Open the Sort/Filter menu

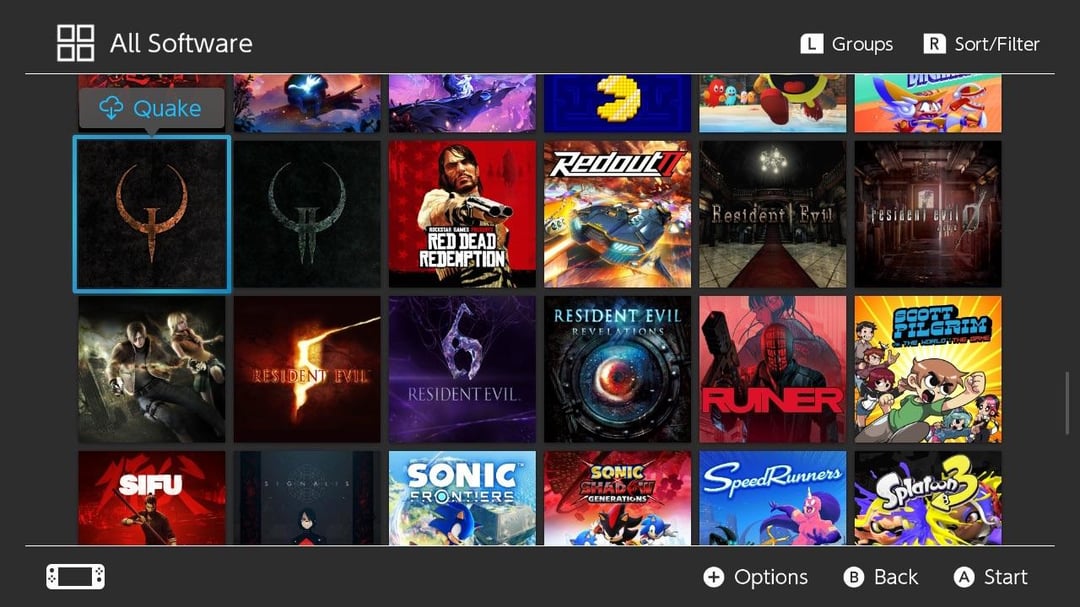tap(982, 44)
